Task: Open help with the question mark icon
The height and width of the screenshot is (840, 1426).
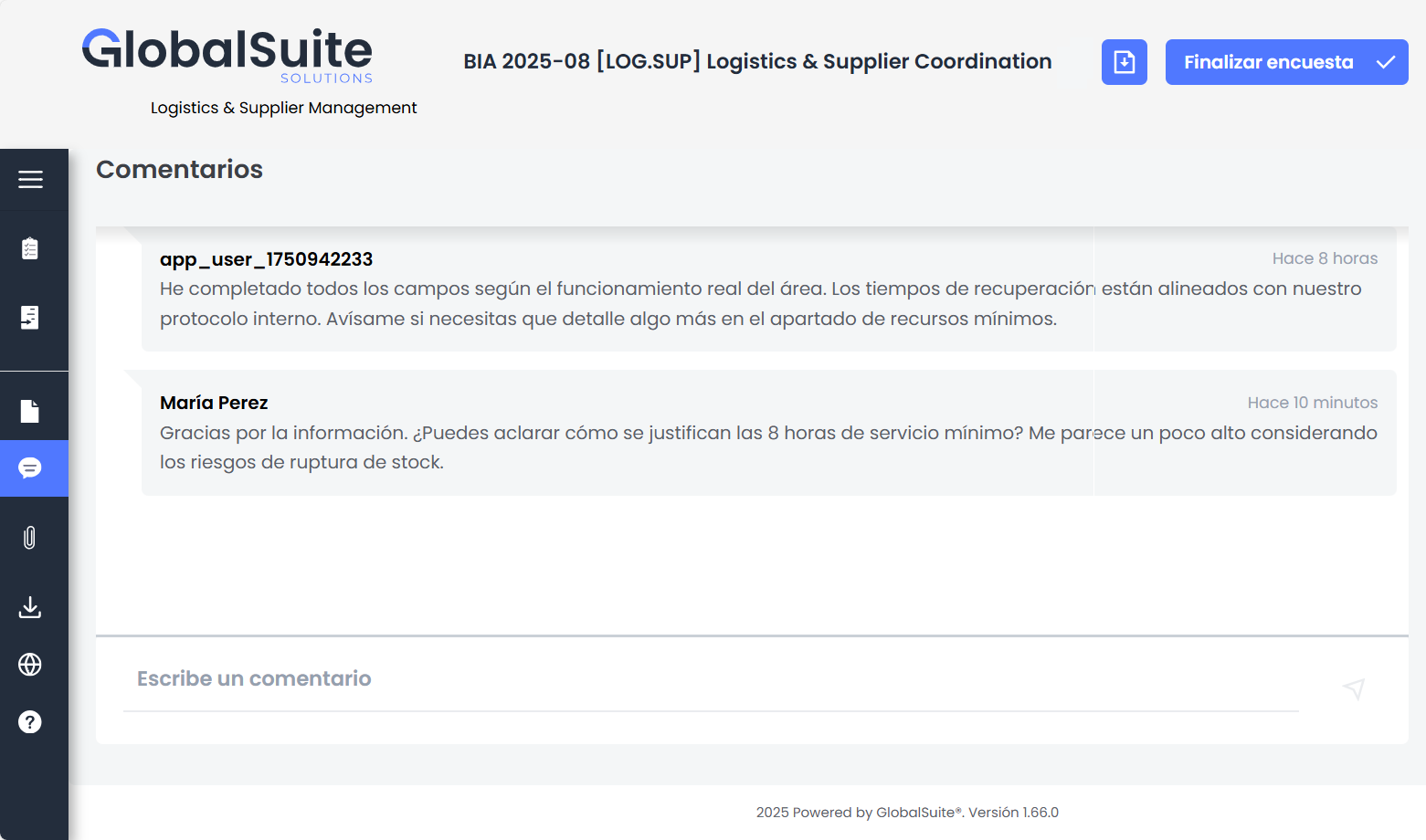Action: pos(30,722)
